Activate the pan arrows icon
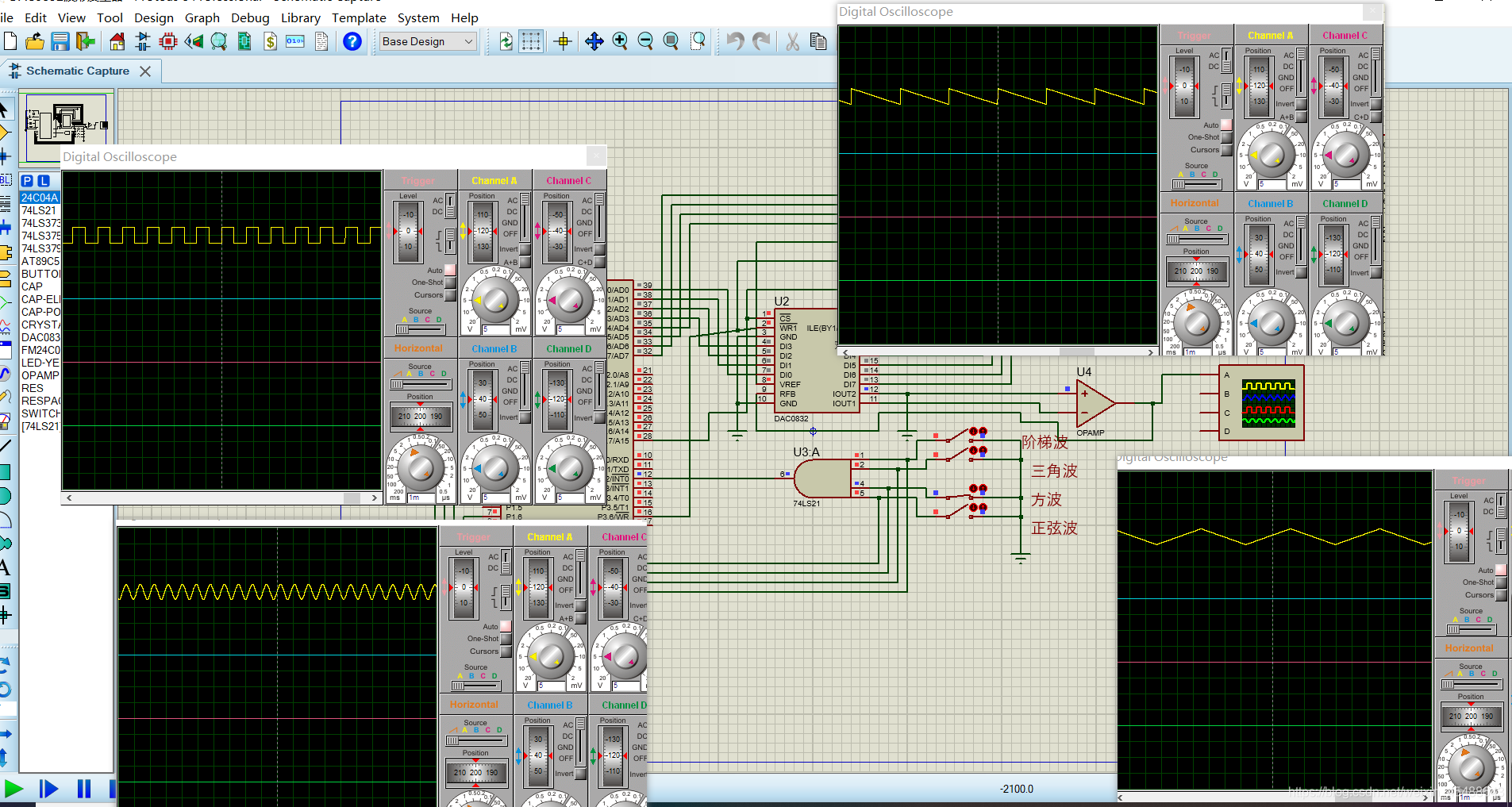 coord(594,41)
